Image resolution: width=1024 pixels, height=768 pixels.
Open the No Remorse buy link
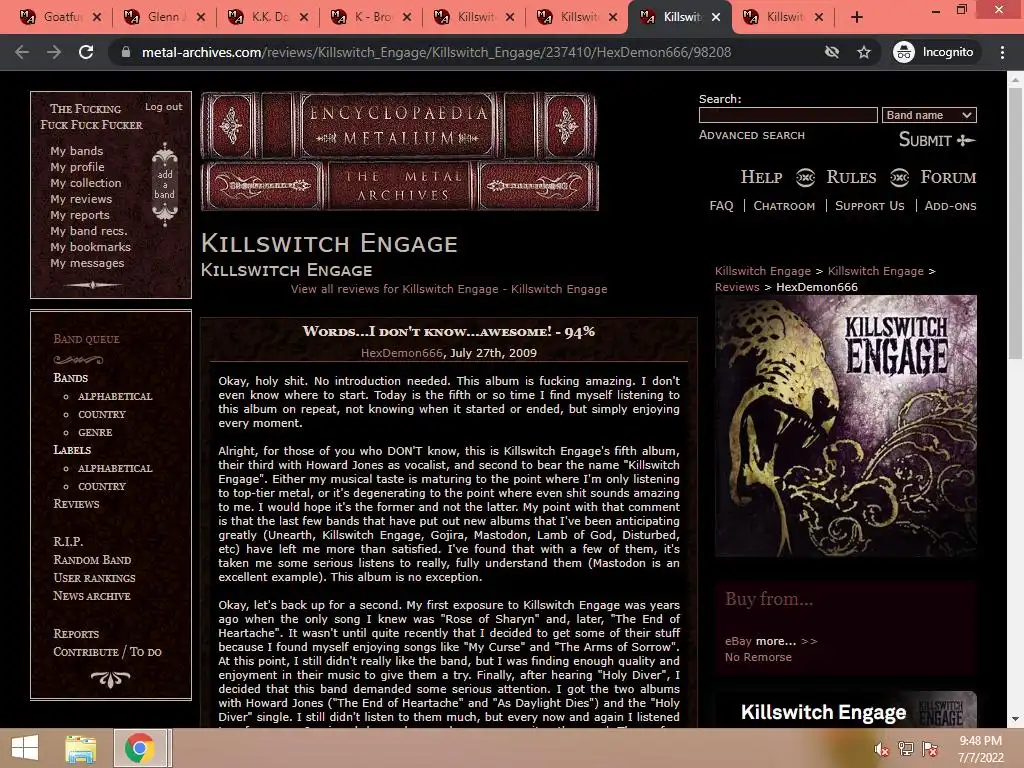click(758, 657)
